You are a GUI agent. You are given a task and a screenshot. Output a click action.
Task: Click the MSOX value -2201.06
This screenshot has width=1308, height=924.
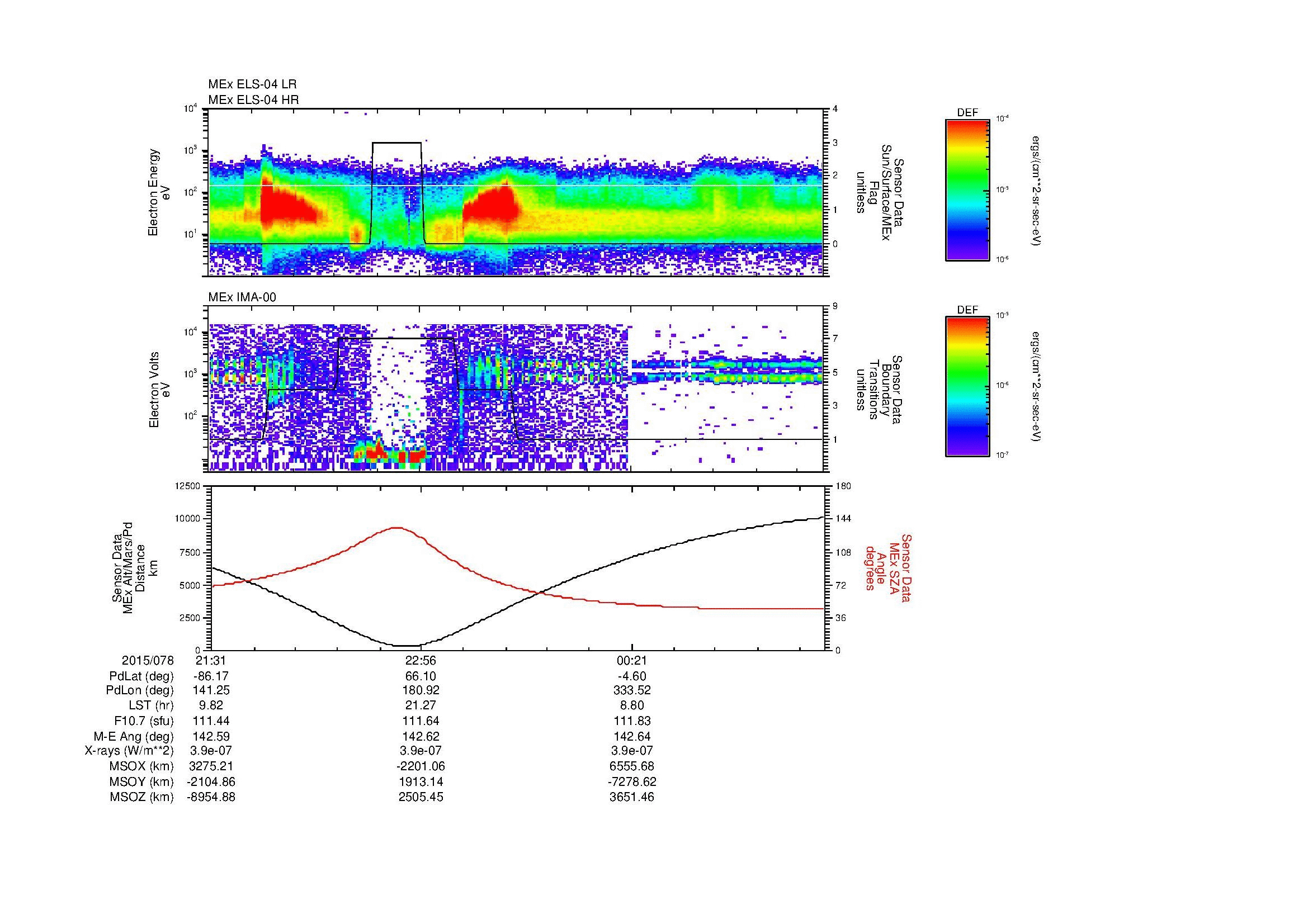point(421,766)
